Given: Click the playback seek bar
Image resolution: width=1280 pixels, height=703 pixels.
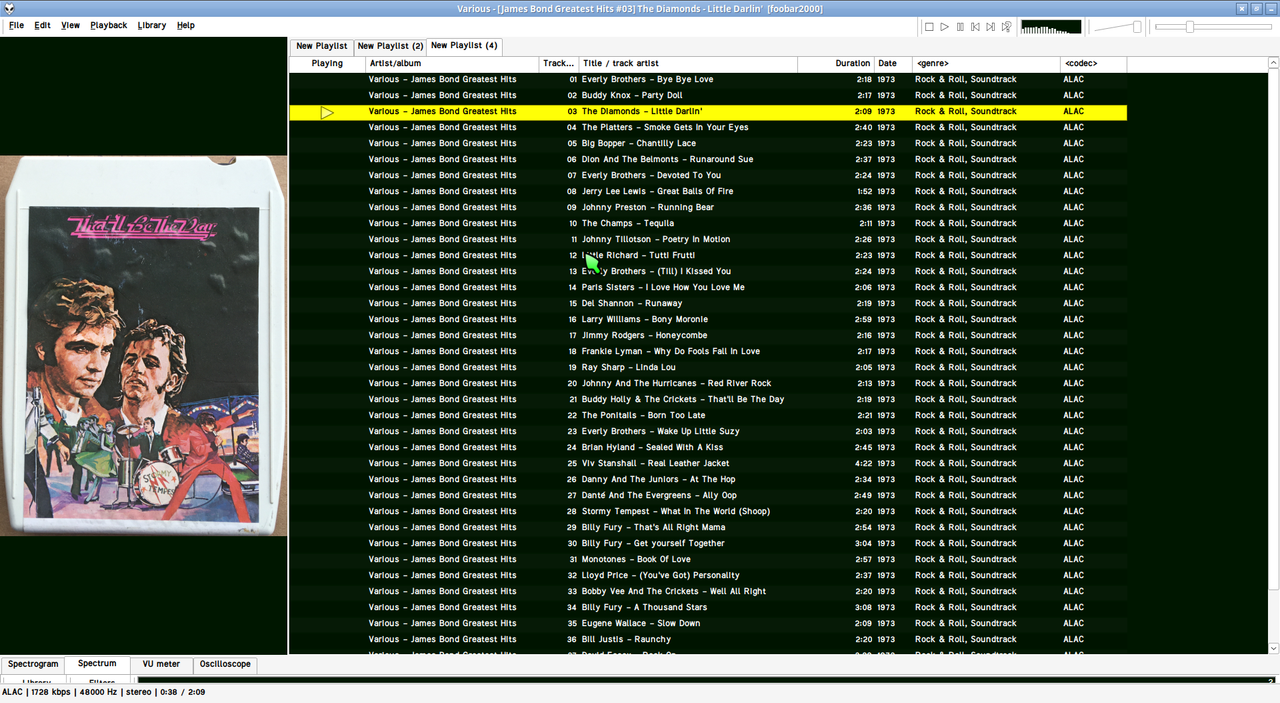Looking at the screenshot, I should [1214, 27].
